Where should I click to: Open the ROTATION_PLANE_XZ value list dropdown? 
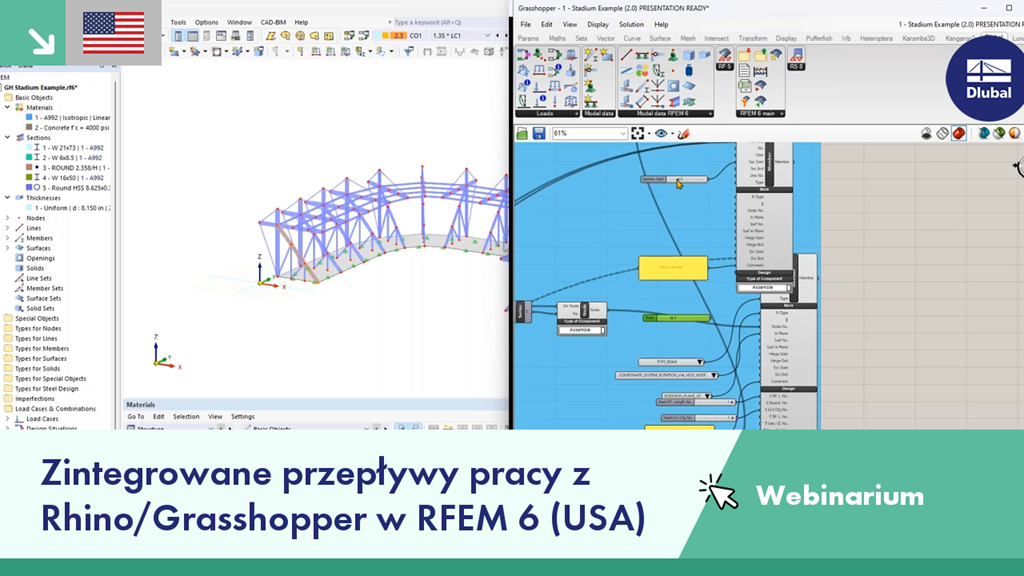pyautogui.click(x=707, y=396)
